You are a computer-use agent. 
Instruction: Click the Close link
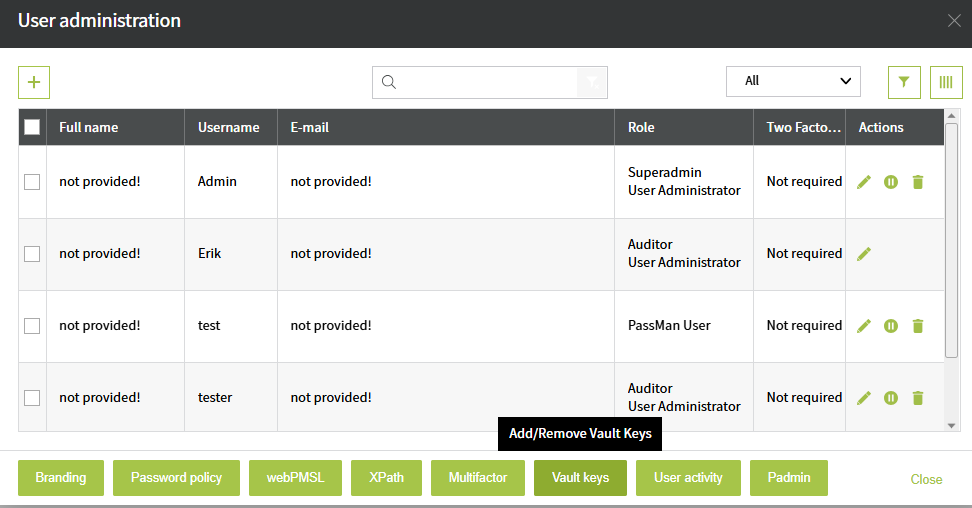point(926,479)
